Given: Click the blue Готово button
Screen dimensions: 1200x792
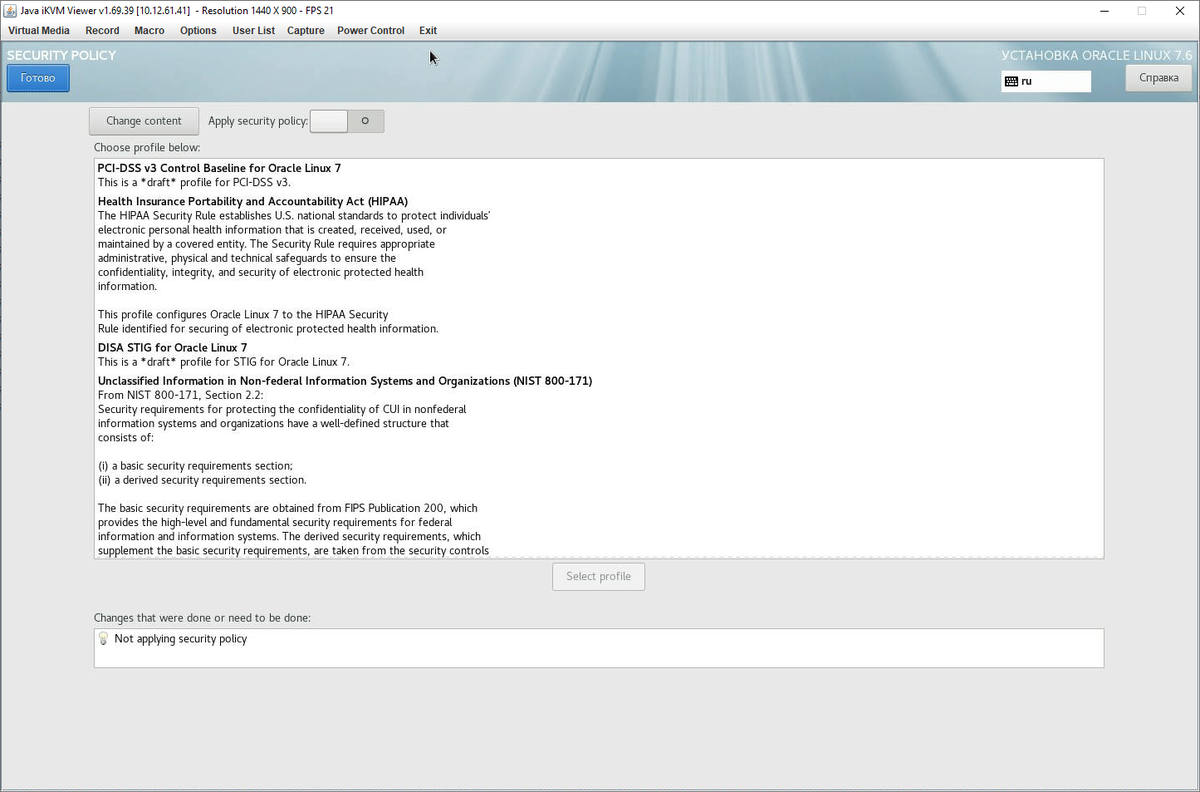Looking at the screenshot, I should [38, 78].
